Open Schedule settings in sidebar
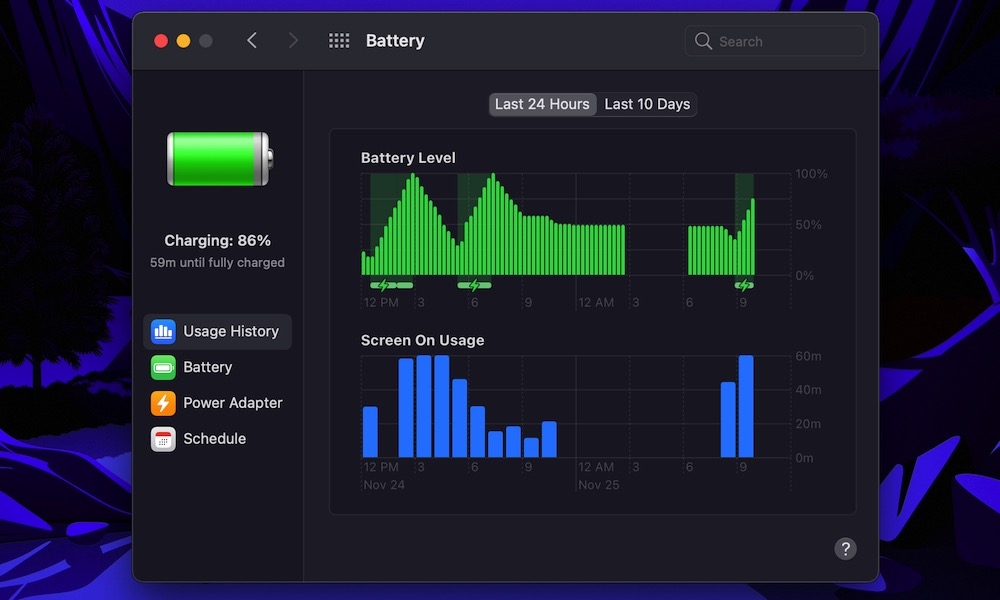 click(217, 439)
